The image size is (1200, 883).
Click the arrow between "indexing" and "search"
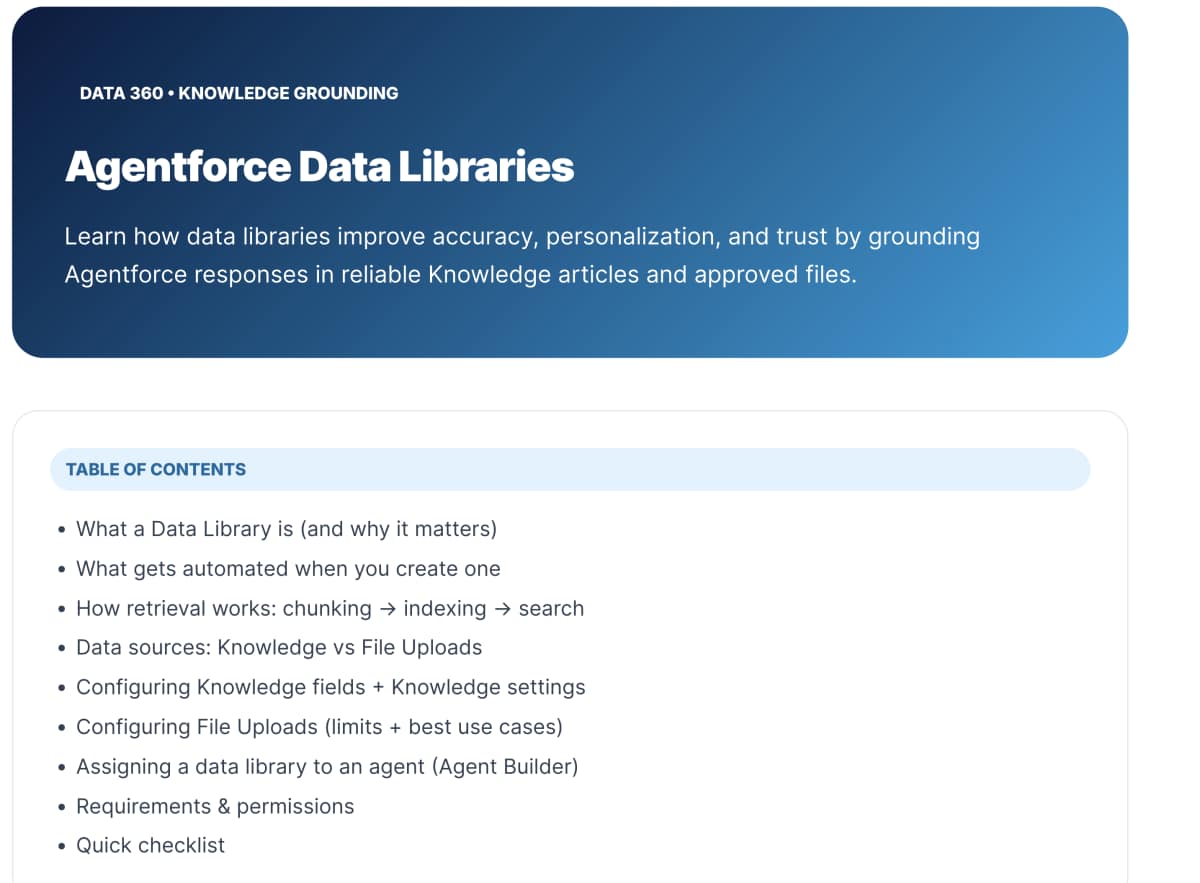coord(502,609)
